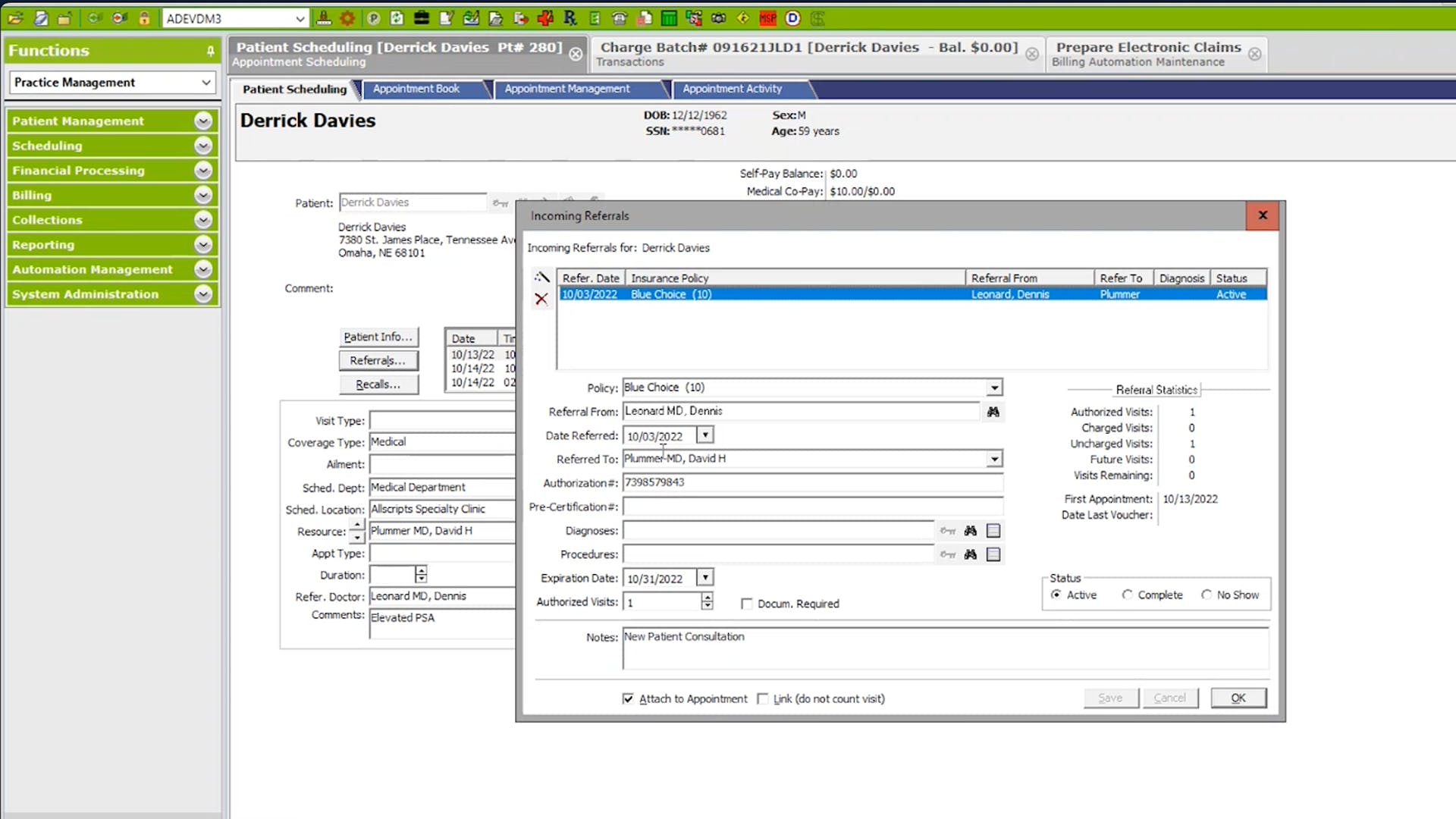
Task: Toggle the Attach to Appointment checkbox
Action: pyautogui.click(x=628, y=698)
